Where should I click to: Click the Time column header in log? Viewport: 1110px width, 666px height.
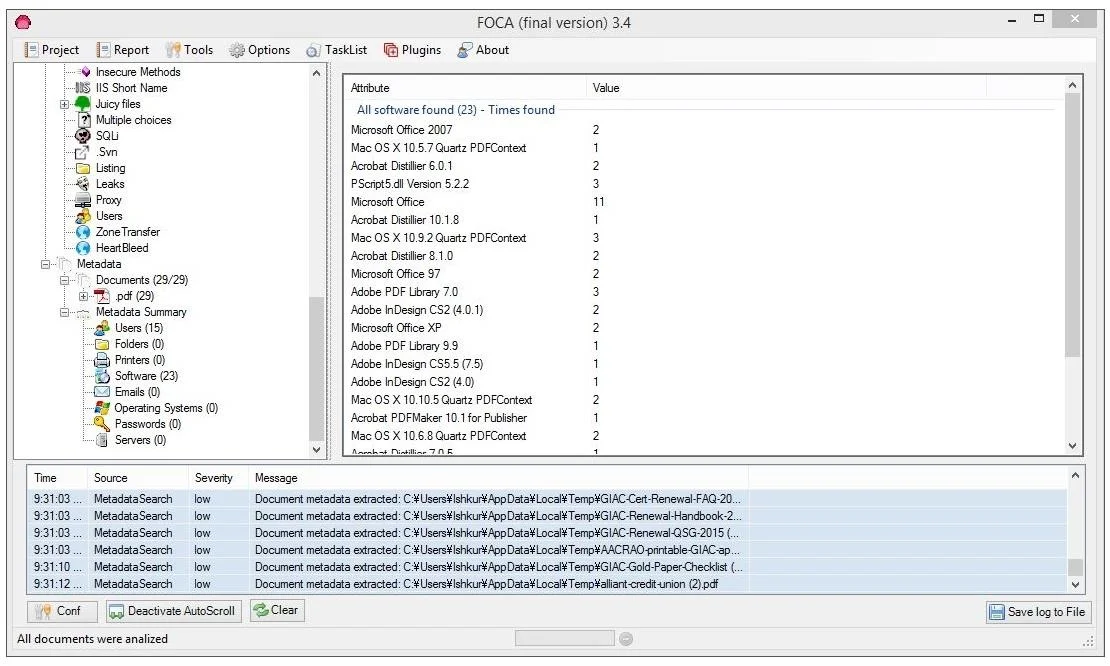point(58,478)
